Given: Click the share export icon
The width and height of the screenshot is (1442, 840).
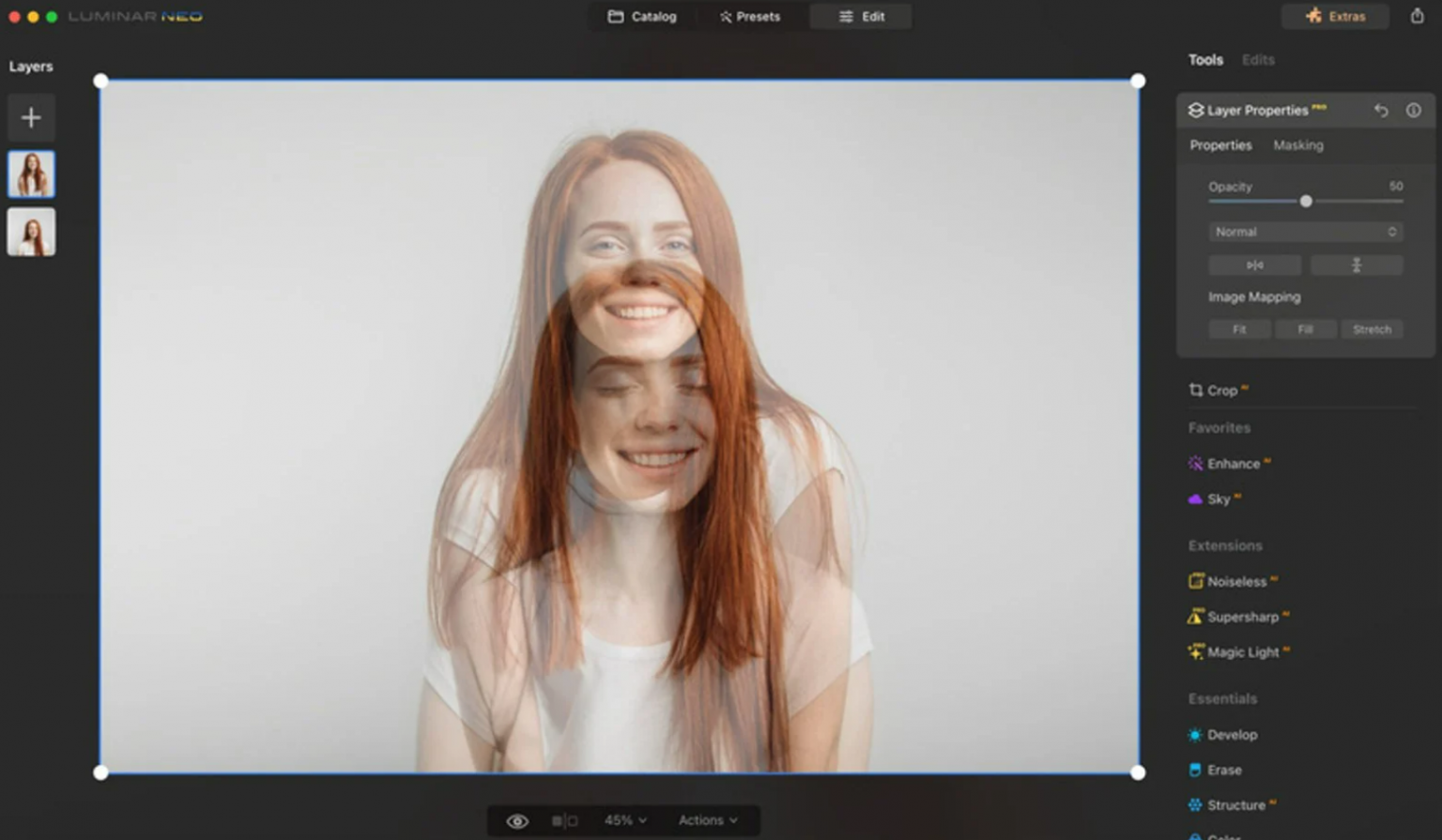Looking at the screenshot, I should point(1417,16).
